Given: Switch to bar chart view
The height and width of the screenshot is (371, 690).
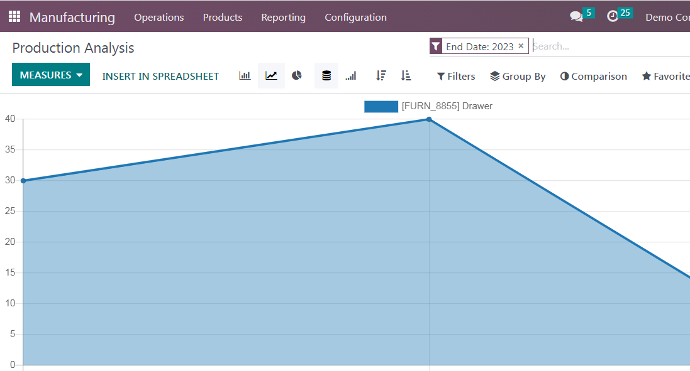Looking at the screenshot, I should coord(245,76).
